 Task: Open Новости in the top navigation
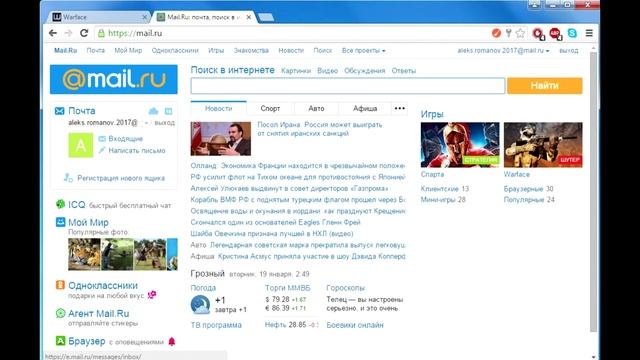point(291,51)
